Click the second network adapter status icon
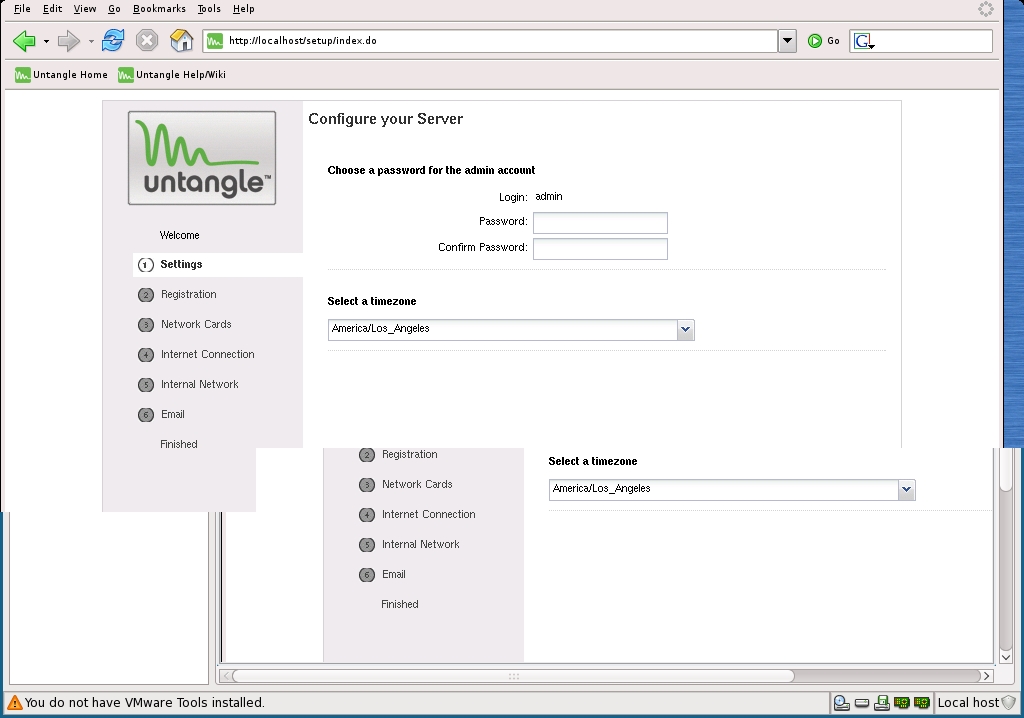The height and width of the screenshot is (718, 1024). tap(921, 703)
